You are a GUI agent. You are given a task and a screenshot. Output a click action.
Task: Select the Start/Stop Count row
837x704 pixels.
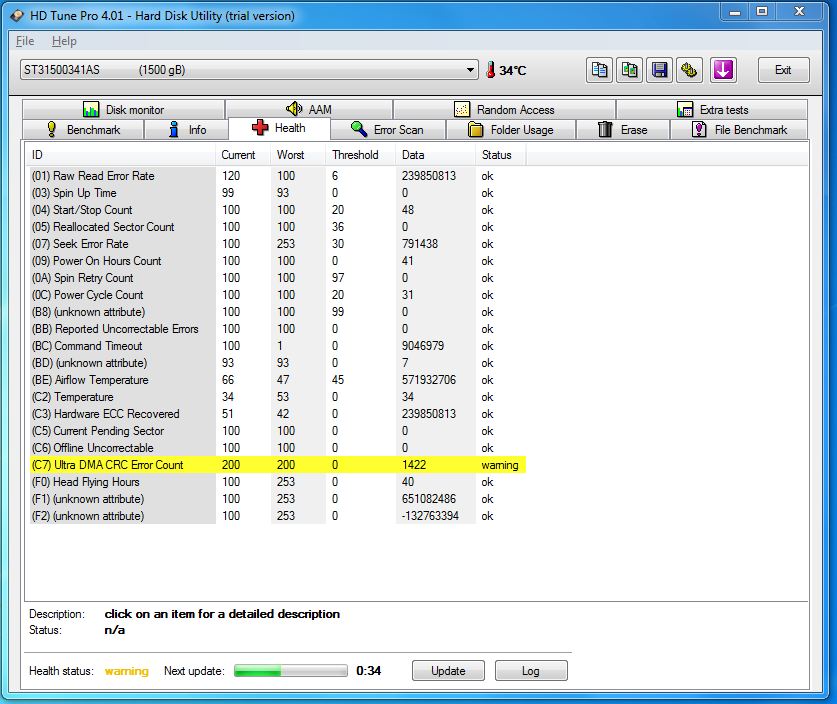pos(278,210)
